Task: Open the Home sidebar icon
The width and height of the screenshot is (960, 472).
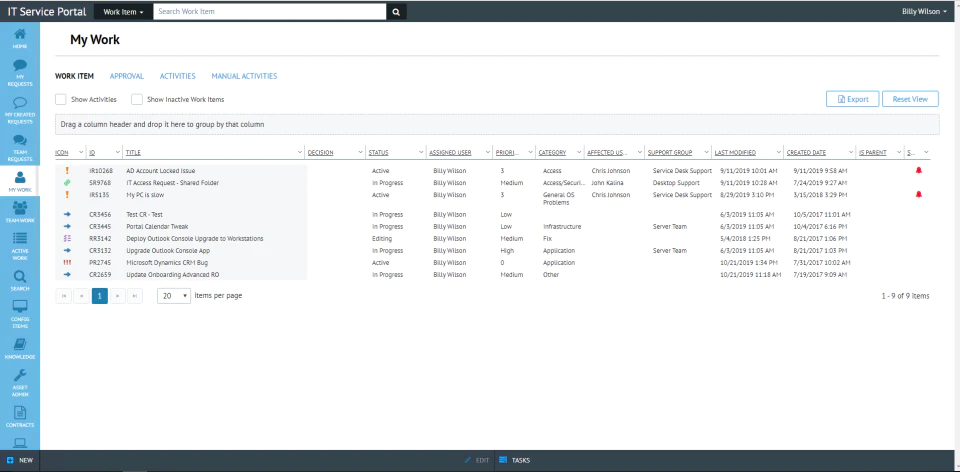Action: [x=20, y=38]
